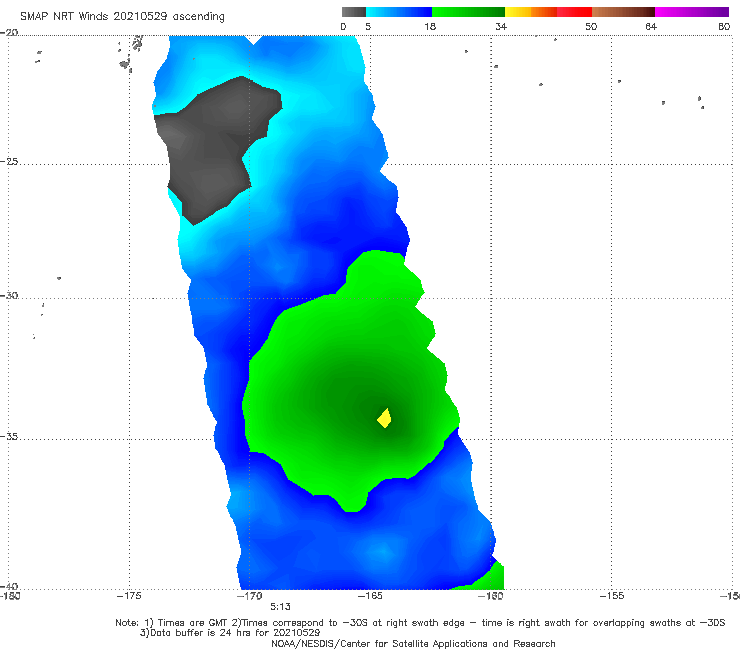The height and width of the screenshot is (650, 740).
Task: Click the colorbar label '18'
Action: click(x=430, y=27)
